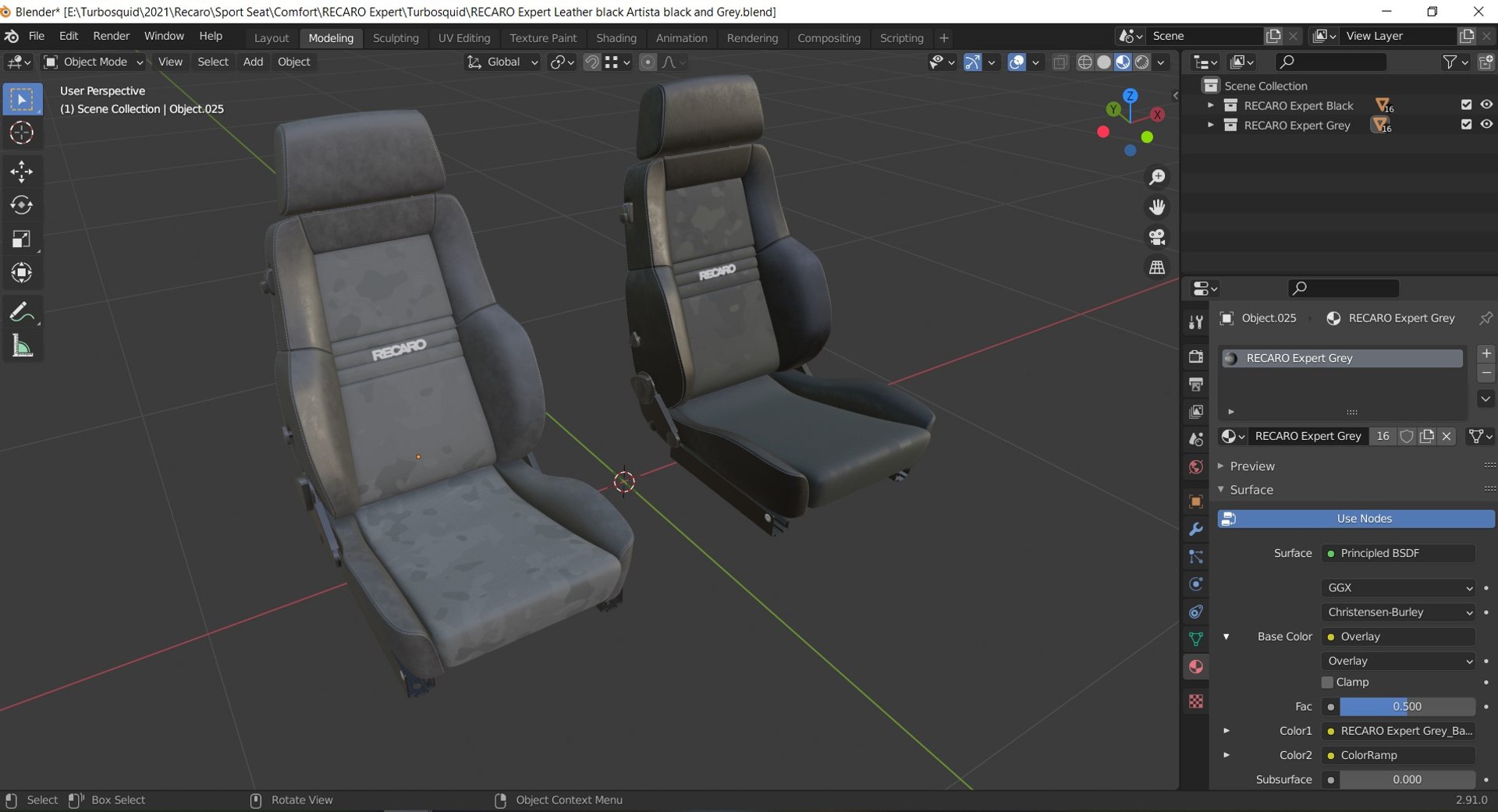Open the Object Data mesh properties tab

pos(1195,639)
